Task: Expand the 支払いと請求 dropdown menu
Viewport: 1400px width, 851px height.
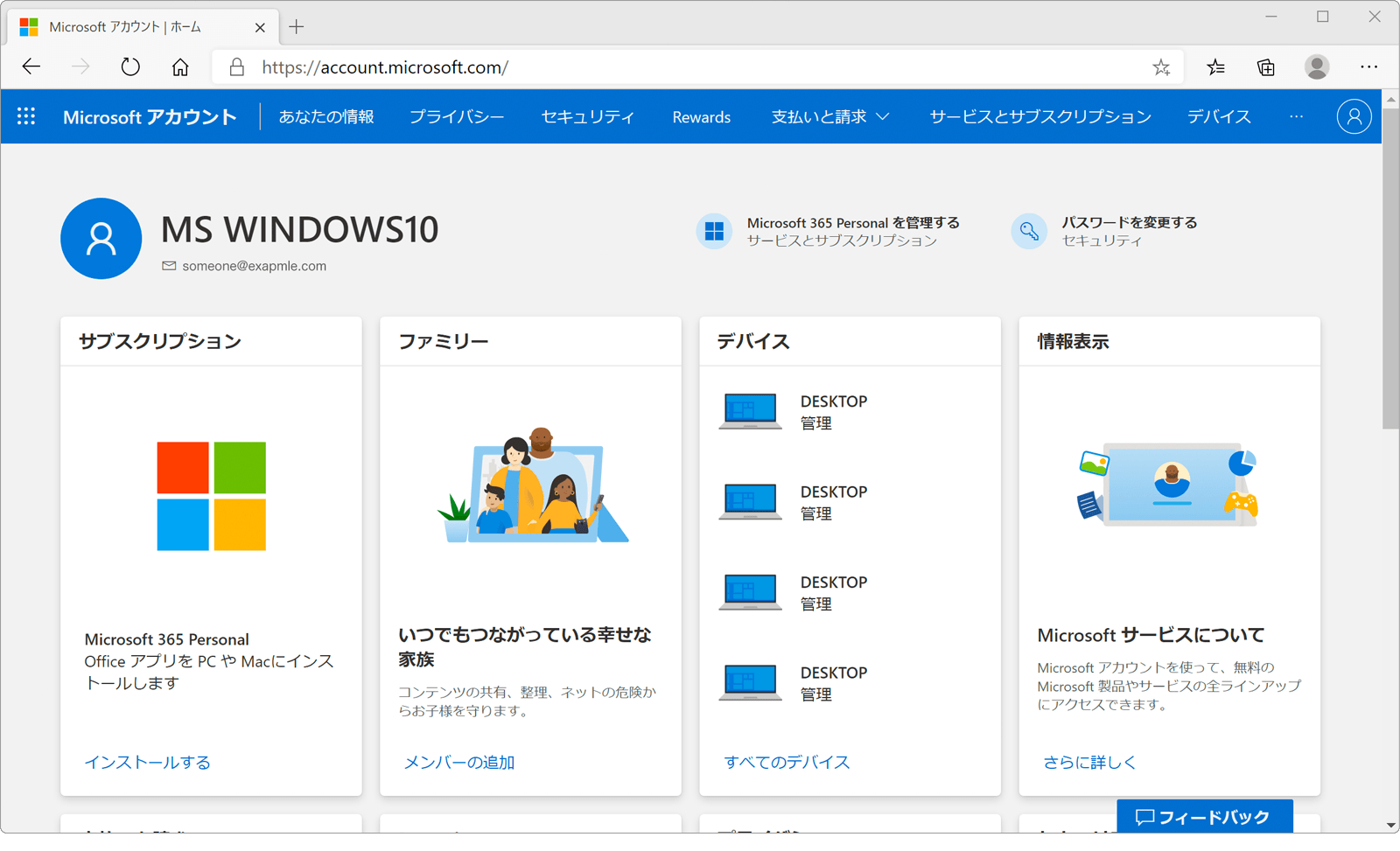Action: (830, 116)
